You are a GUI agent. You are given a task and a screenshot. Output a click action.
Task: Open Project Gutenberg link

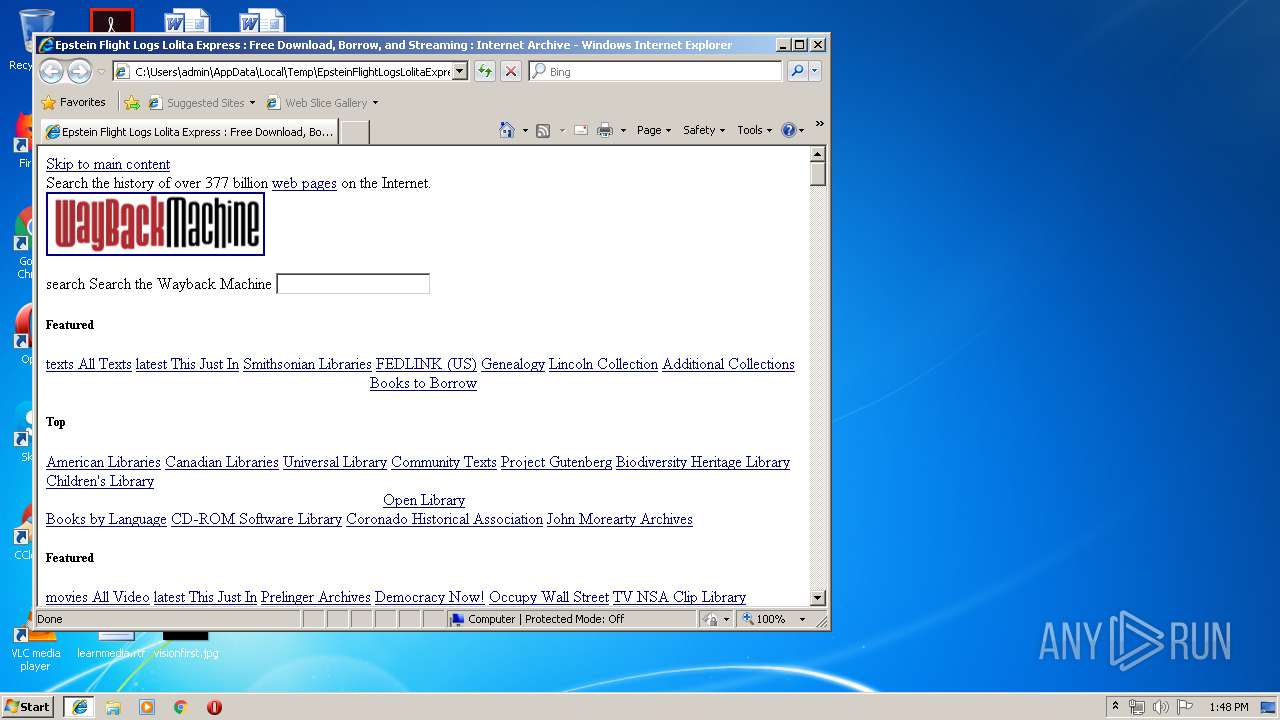click(x=556, y=462)
